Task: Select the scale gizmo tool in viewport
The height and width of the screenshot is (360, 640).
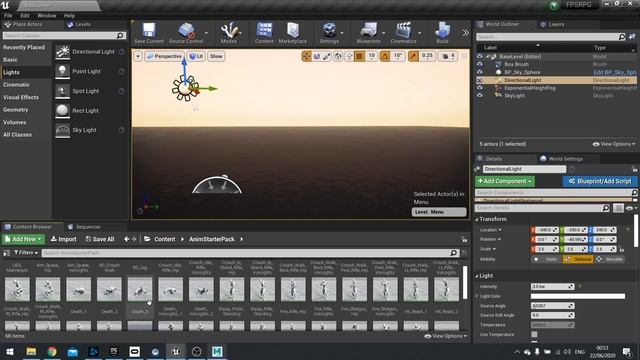Action: pyautogui.click(x=327, y=56)
